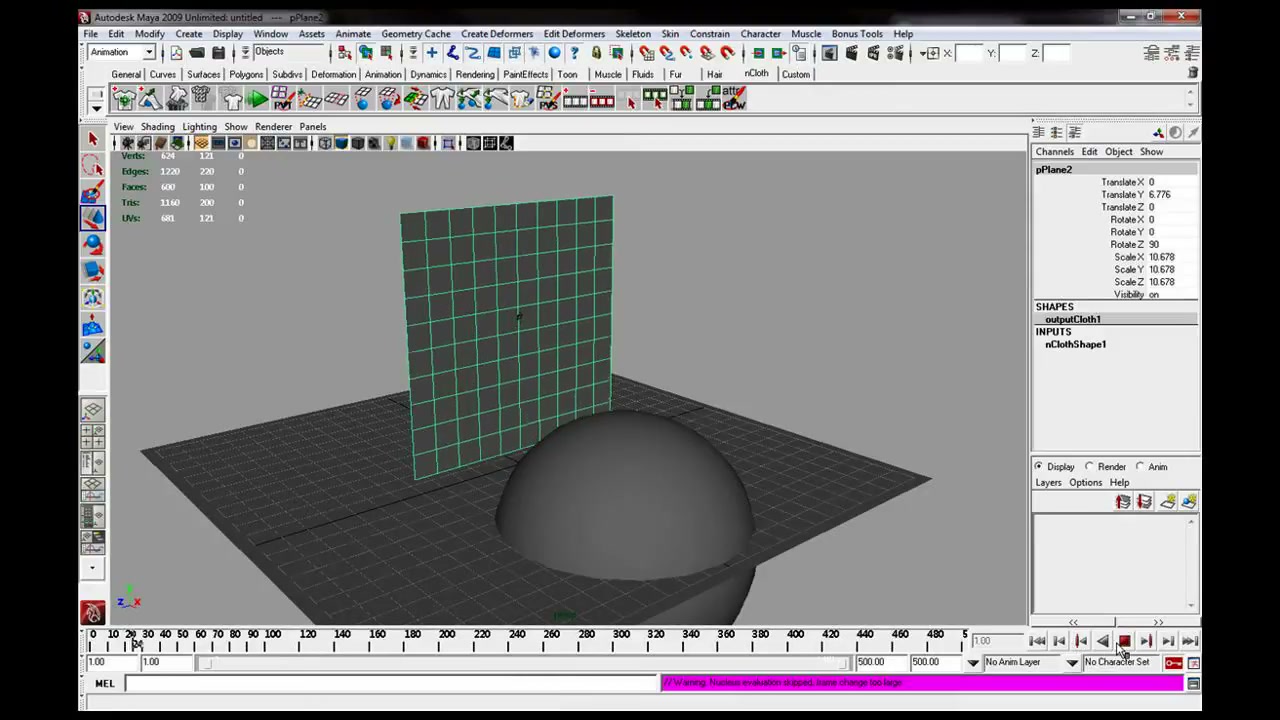Select the Paint Selection tool
1280x720 pixels.
(x=93, y=192)
